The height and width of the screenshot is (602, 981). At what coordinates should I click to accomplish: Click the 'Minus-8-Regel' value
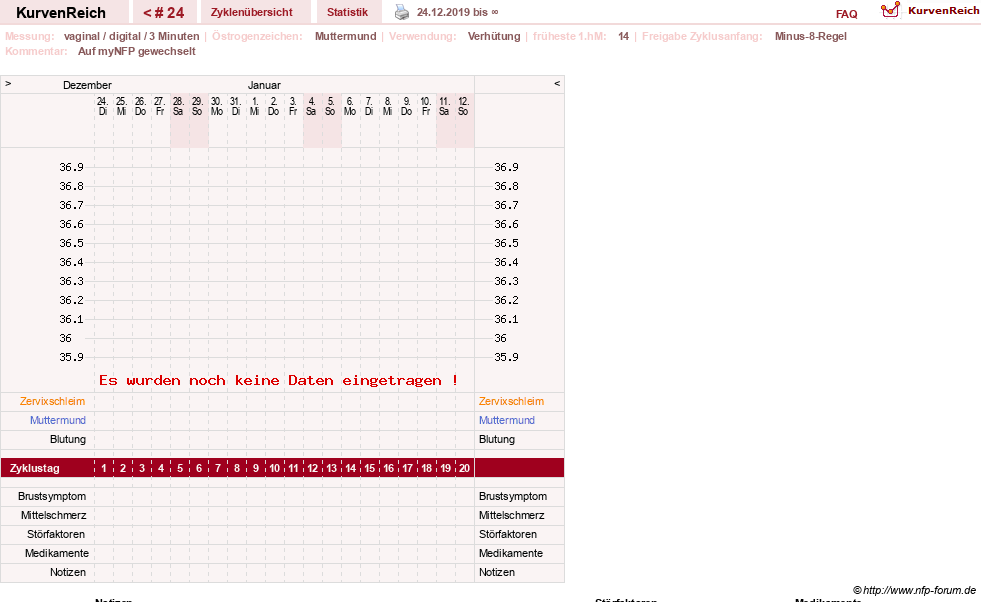pyautogui.click(x=810, y=36)
